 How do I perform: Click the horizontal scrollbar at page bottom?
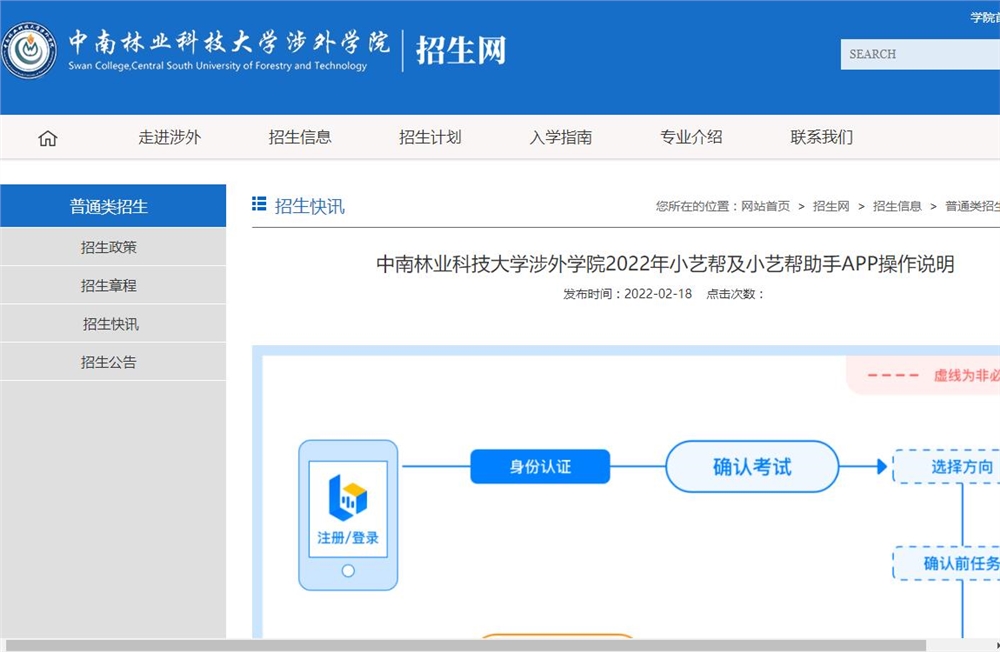466,646
